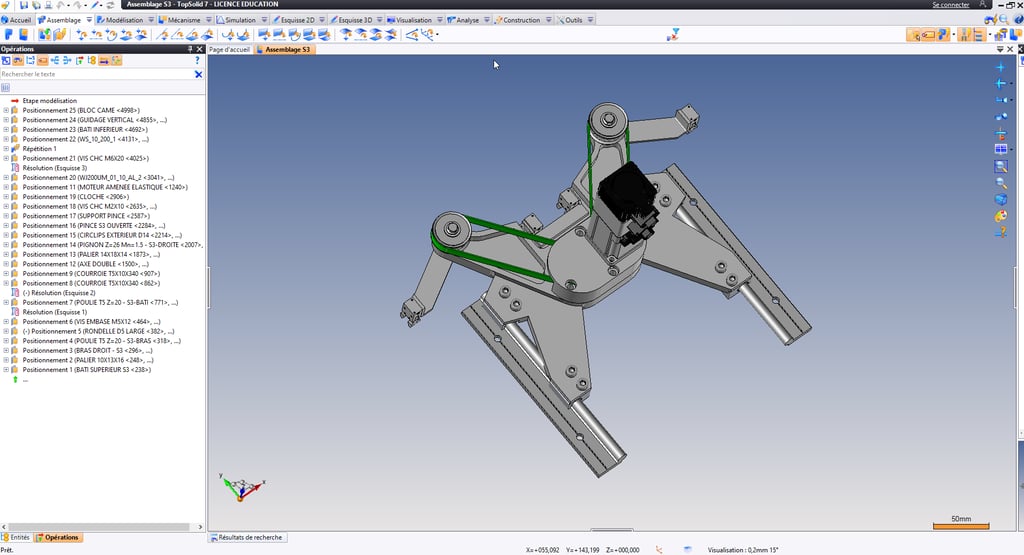Image resolution: width=1024 pixels, height=555 pixels.
Task: Toggle the selection cursor button in right toolbar
Action: (914, 35)
